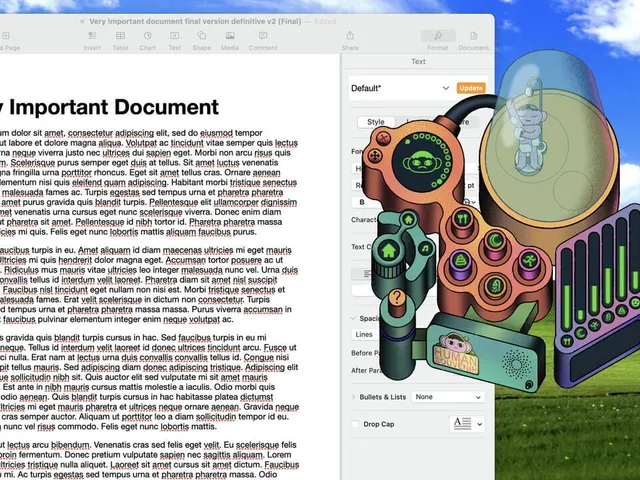This screenshot has height=480, width=640.
Task: Toggle Bold formatting button
Action: (362, 202)
